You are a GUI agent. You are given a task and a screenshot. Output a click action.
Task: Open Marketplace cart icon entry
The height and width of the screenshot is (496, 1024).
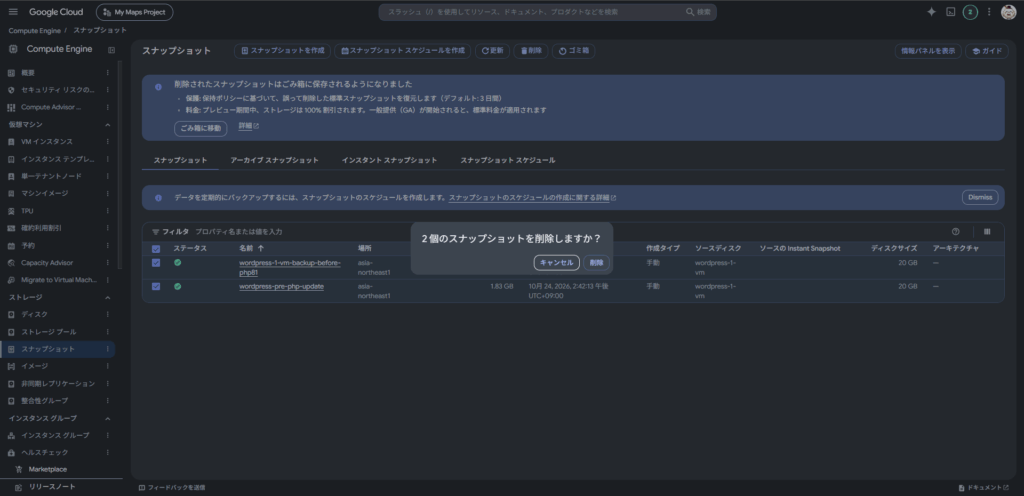[x=19, y=469]
